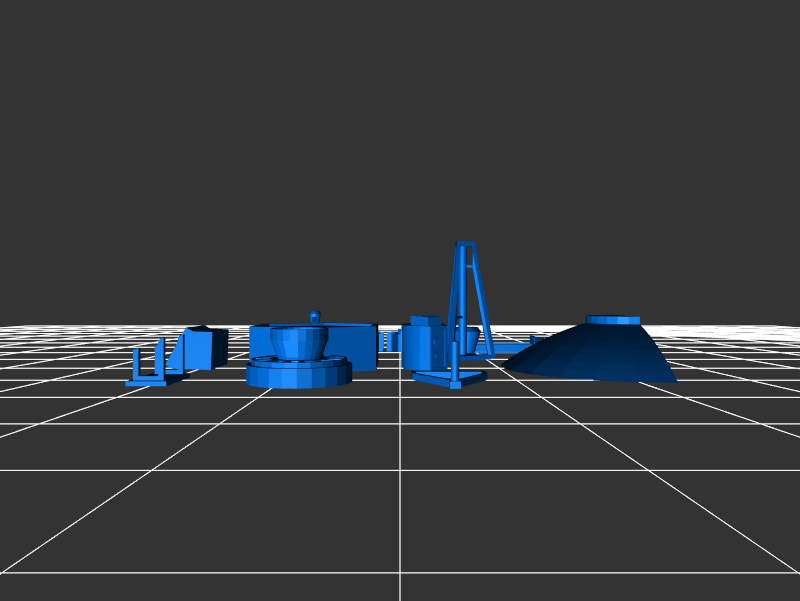This screenshot has height=601, width=800.
Task: Click the small sphere knob above the bowl
Action: (314, 316)
